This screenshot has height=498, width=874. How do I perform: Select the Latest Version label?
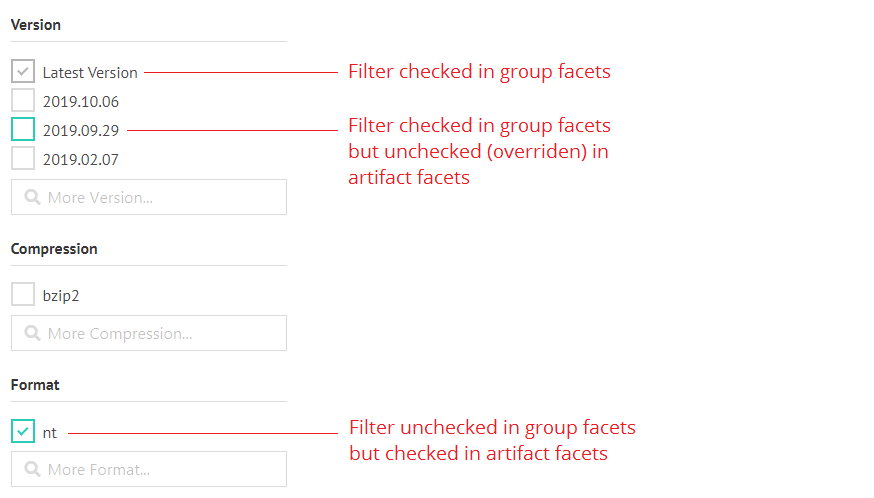90,72
